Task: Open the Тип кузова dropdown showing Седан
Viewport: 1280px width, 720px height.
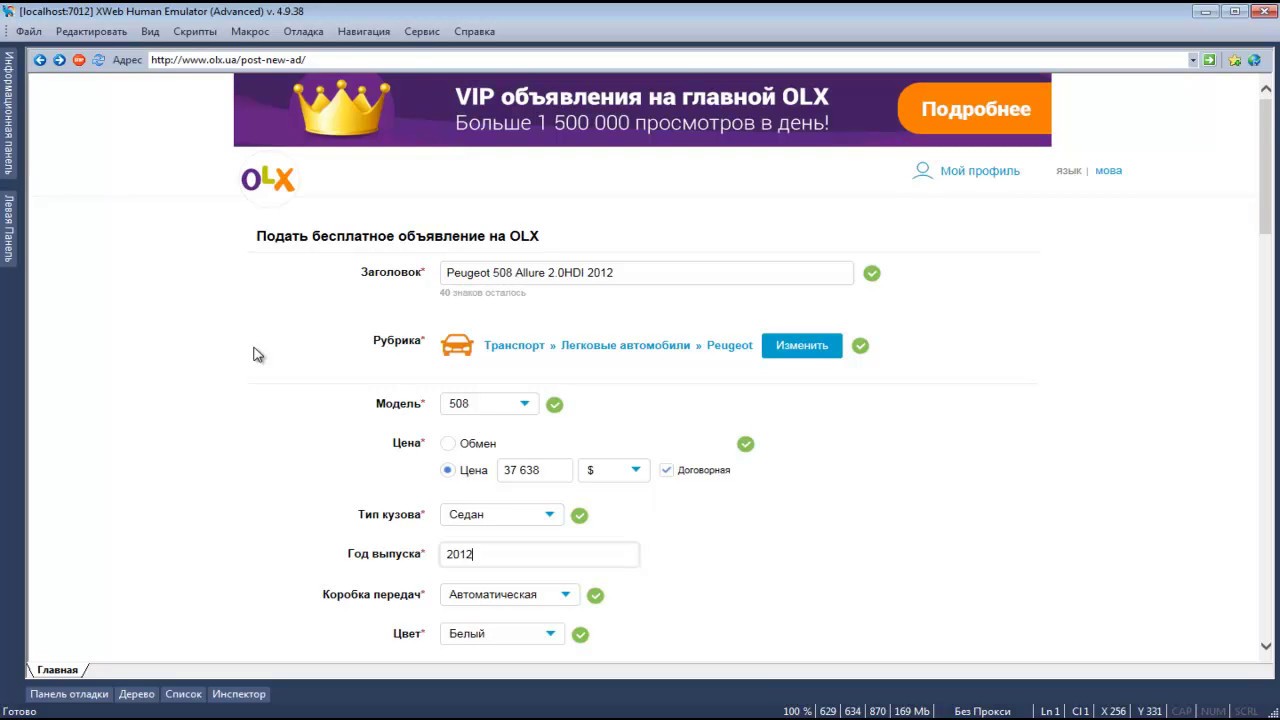Action: click(502, 515)
